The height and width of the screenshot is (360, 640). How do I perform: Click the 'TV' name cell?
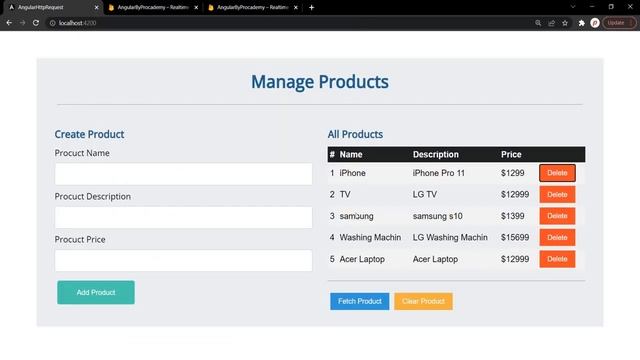click(x=345, y=195)
